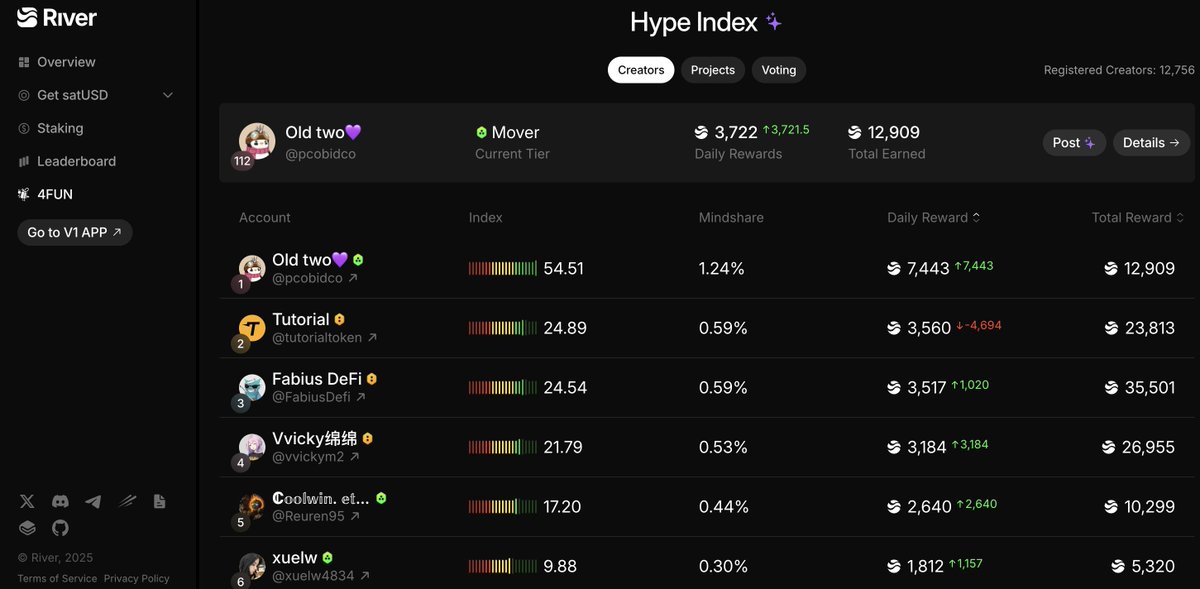Click the header profile avatar with 112 badge
The height and width of the screenshot is (589, 1200).
click(x=257, y=142)
